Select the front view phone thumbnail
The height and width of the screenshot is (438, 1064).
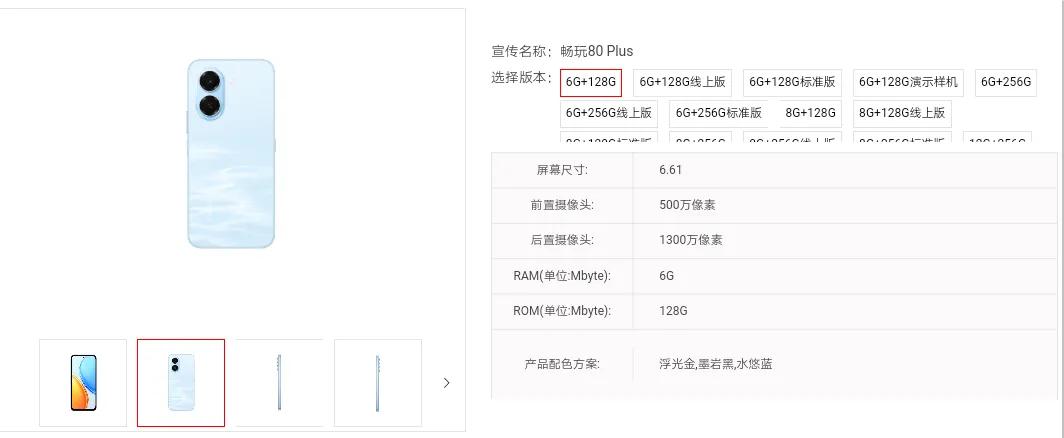coord(83,383)
